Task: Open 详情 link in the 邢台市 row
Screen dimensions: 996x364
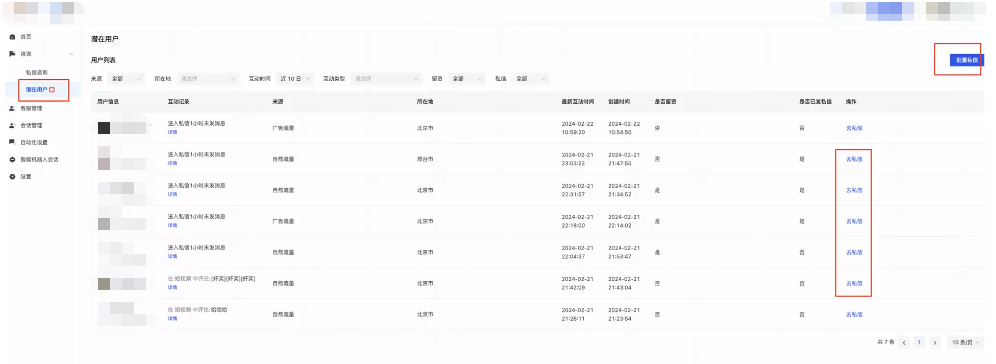Action: pos(172,163)
